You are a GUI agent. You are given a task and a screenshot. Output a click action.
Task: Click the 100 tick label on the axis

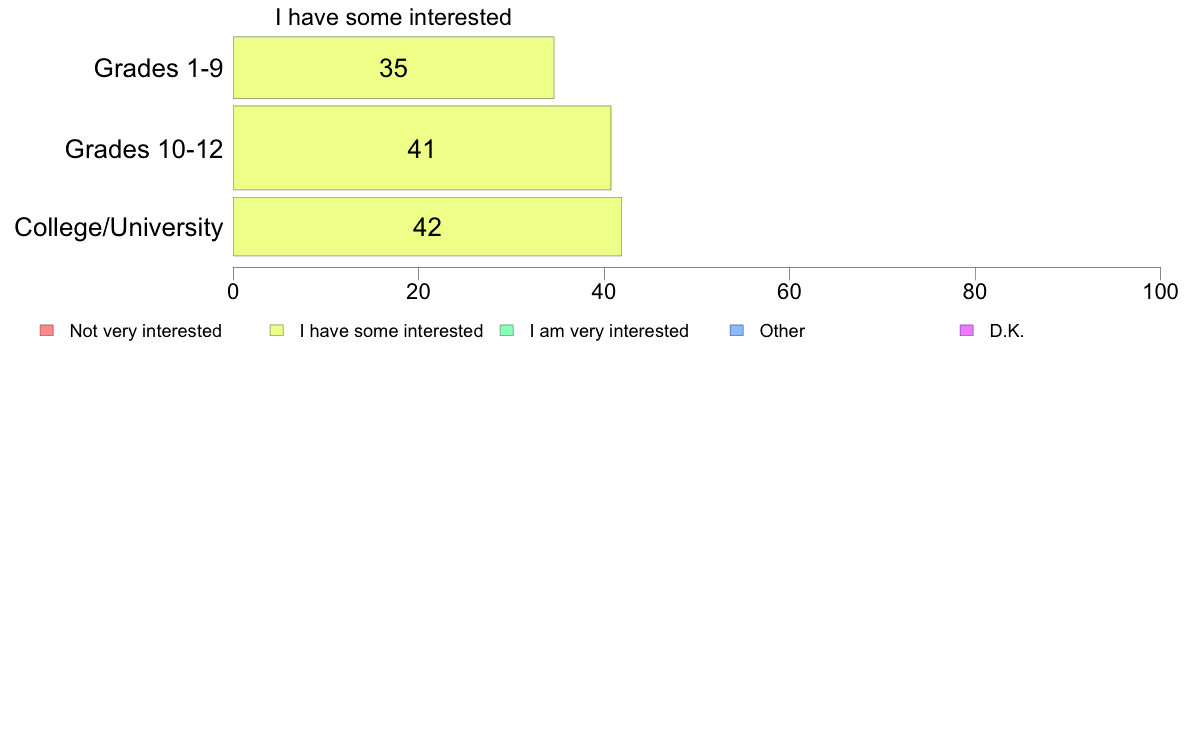[x=1160, y=292]
